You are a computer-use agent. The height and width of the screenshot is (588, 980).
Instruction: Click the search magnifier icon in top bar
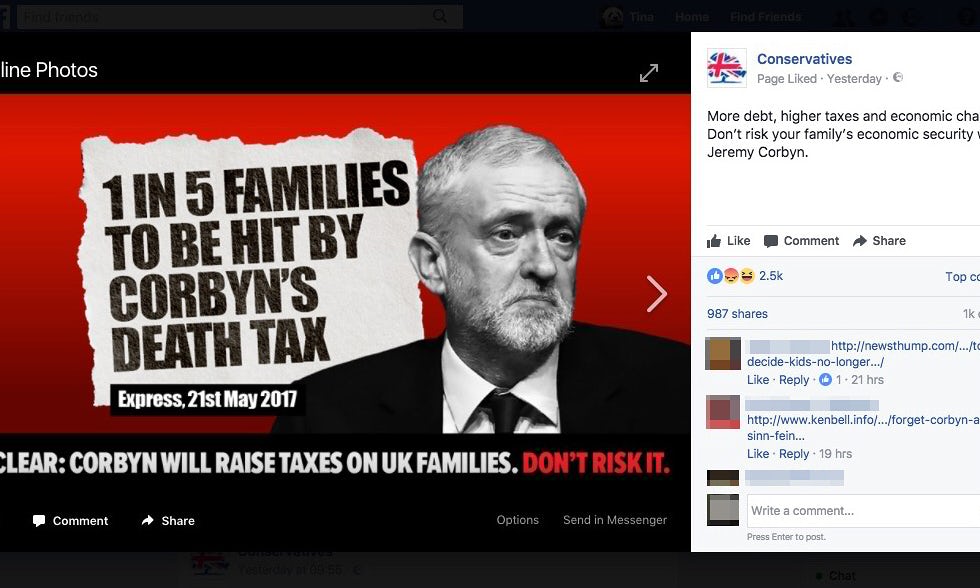pyautogui.click(x=440, y=16)
